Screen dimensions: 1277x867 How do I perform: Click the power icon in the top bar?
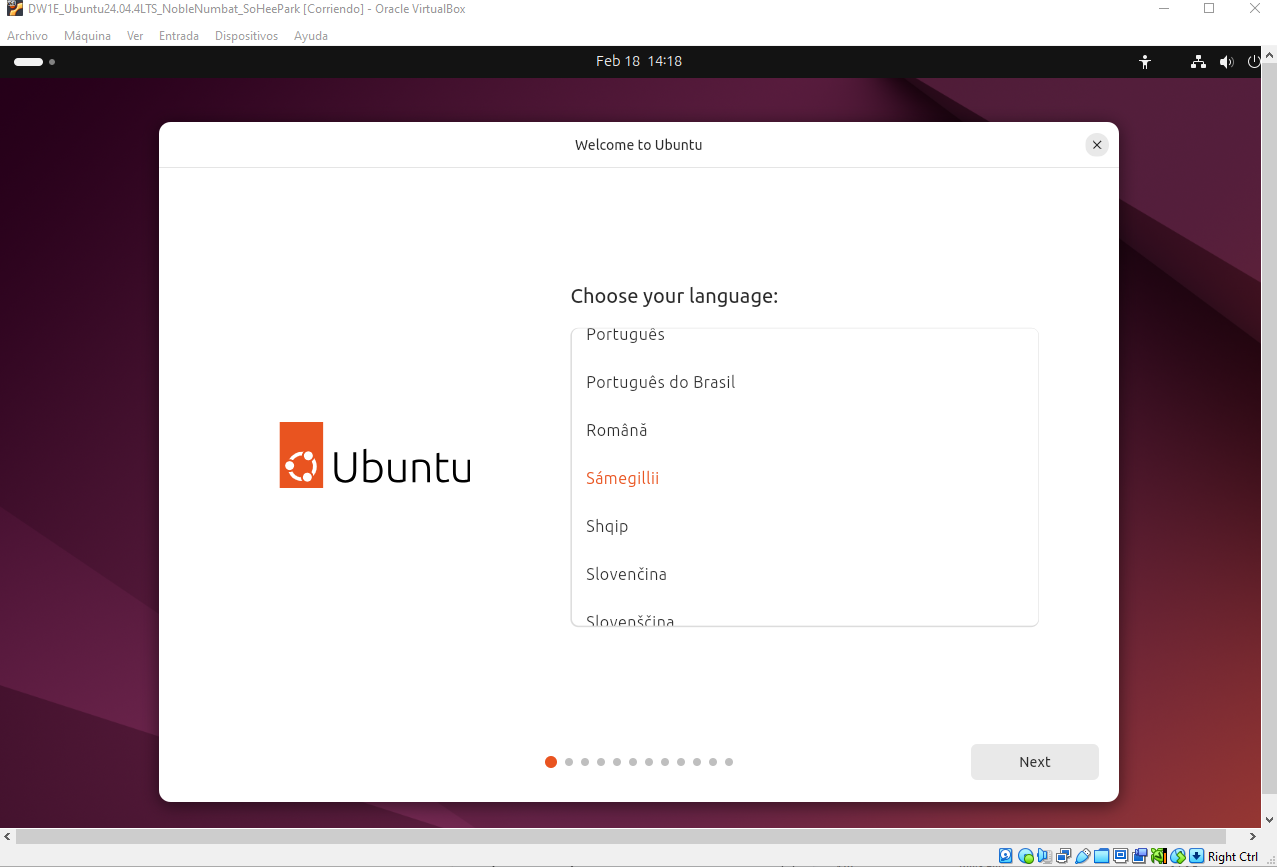tap(1255, 62)
